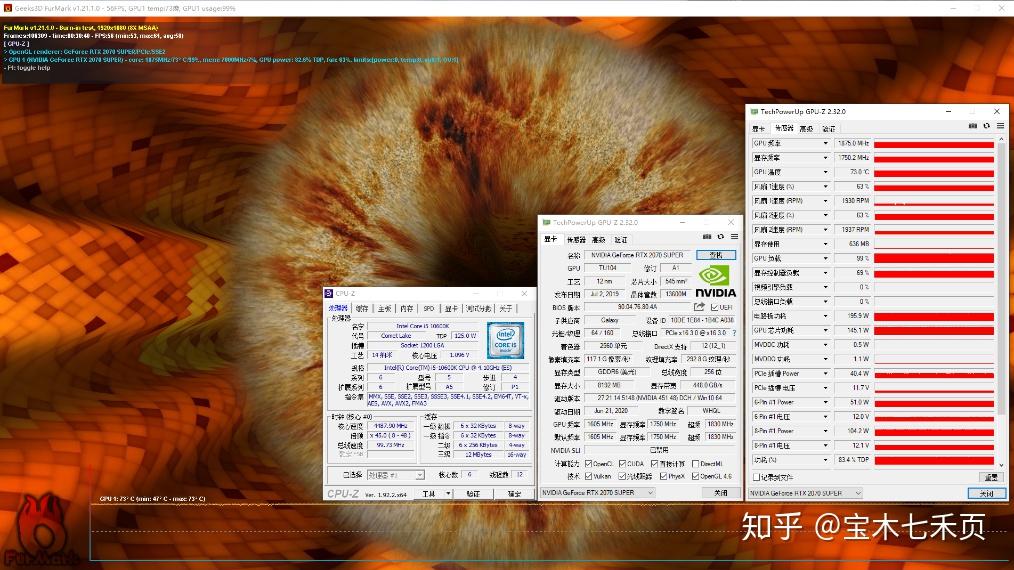Click the 'Comet Lake' code name field in CPU-Z
Image resolution: width=1014 pixels, height=570 pixels.
(396, 336)
